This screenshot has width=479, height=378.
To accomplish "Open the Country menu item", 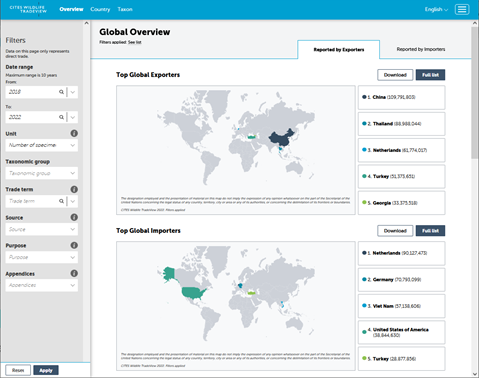I will [100, 9].
